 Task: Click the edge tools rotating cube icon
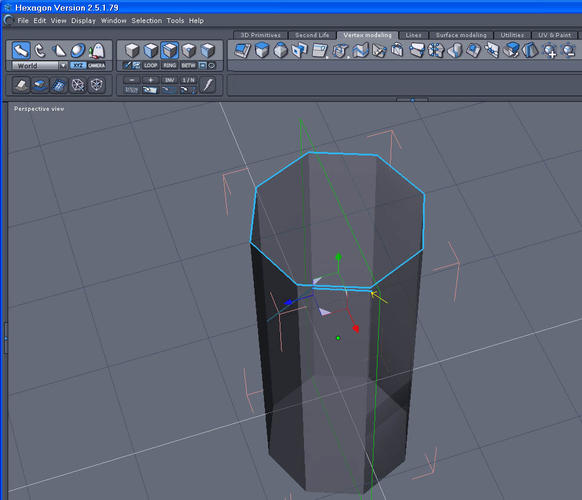[340, 50]
